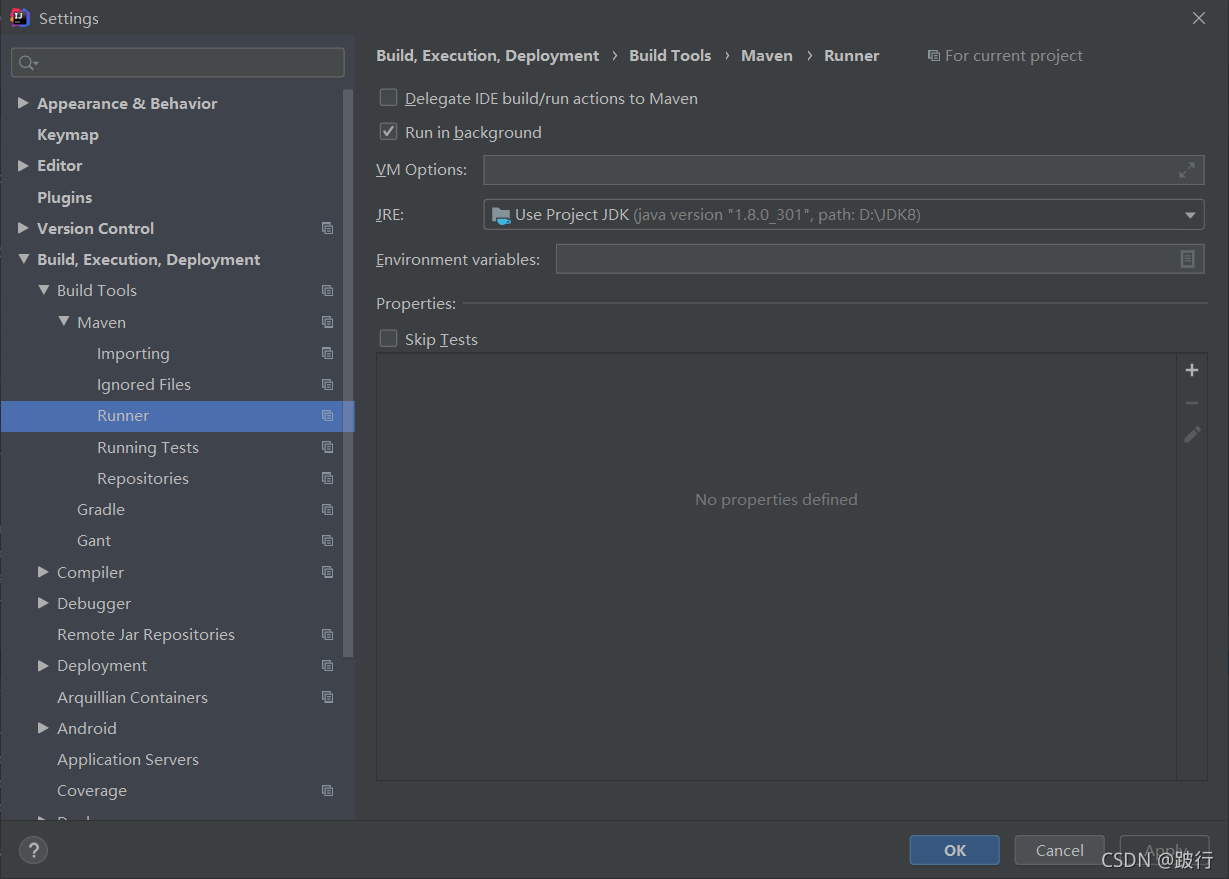Click the IntelliJ IDEA logo in title bar

coord(20,17)
